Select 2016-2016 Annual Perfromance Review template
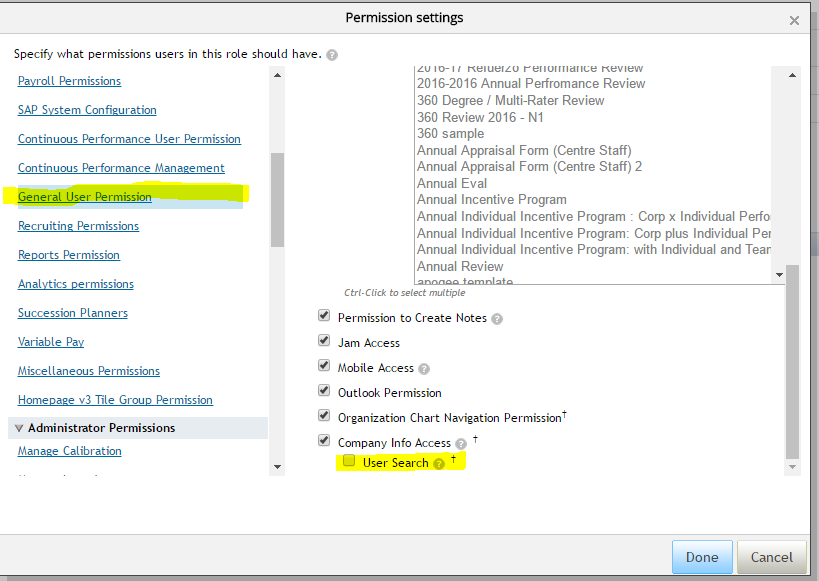Screen dimensions: 819x581 point(531,84)
